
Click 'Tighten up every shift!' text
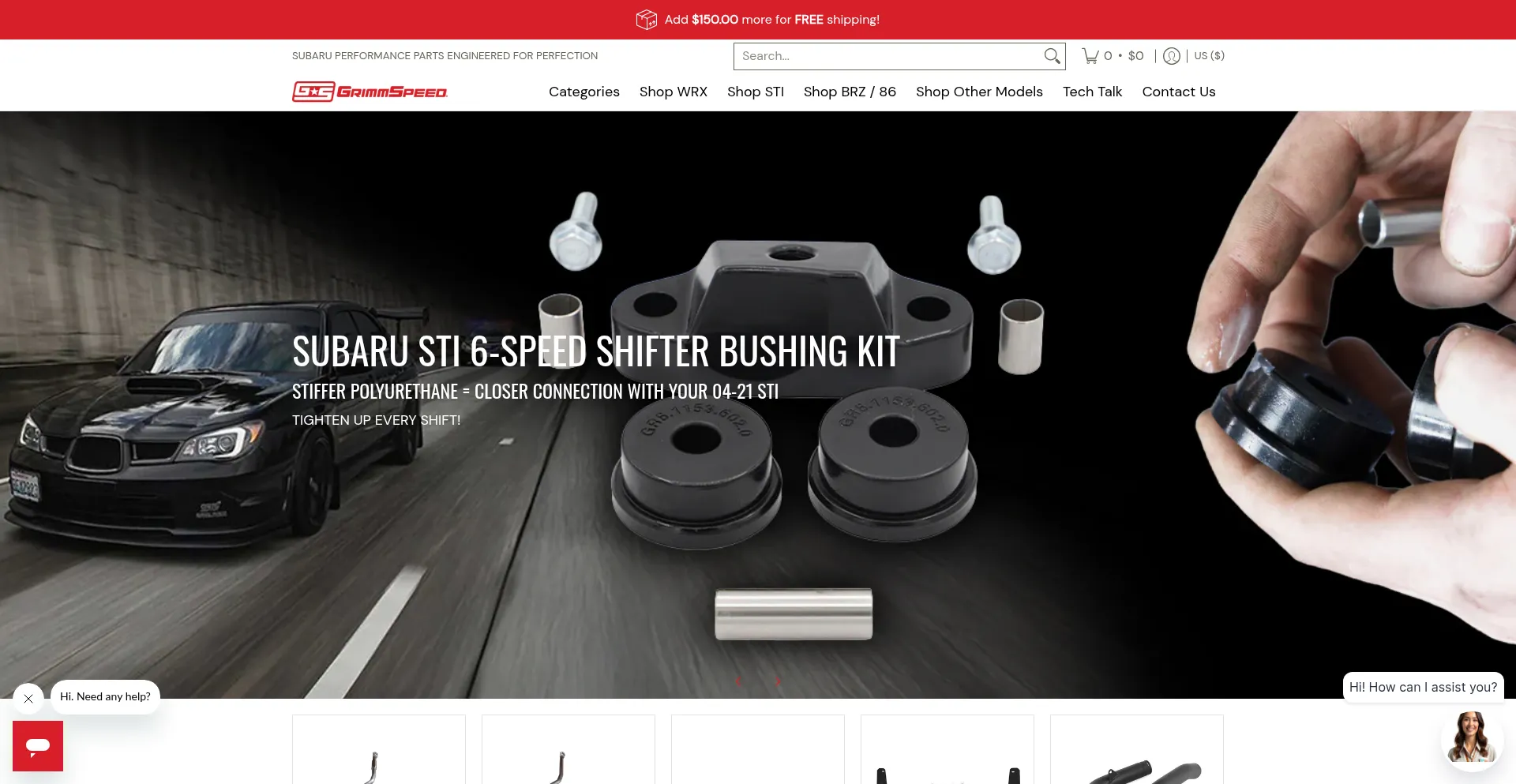[376, 420]
